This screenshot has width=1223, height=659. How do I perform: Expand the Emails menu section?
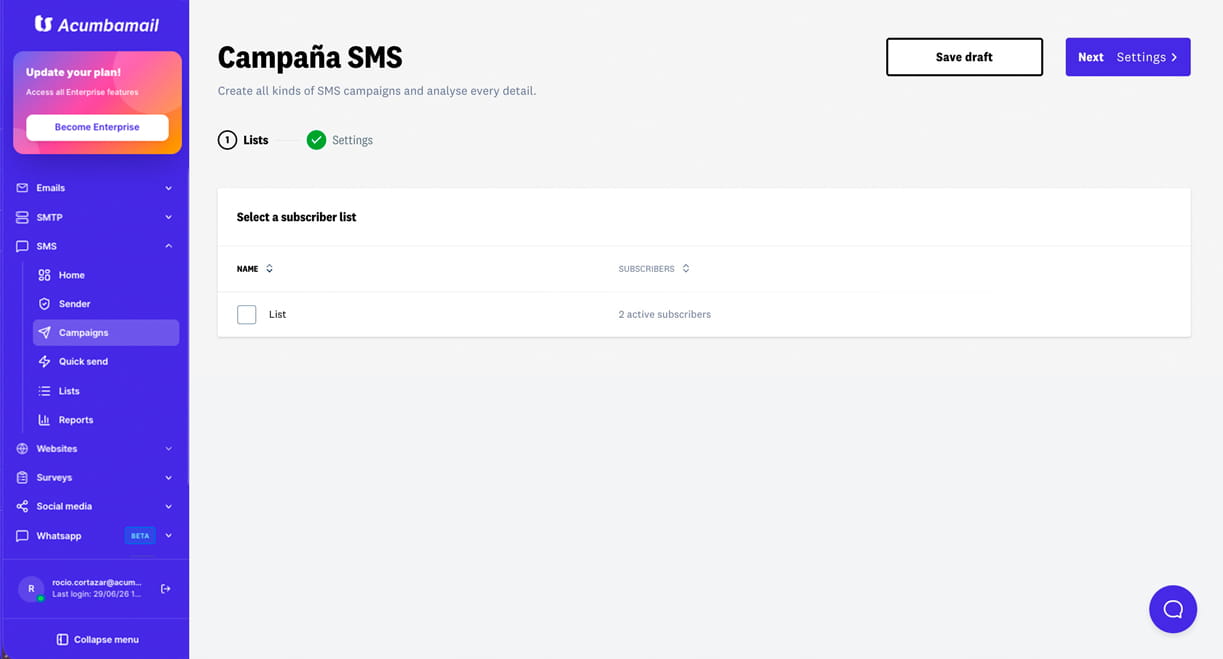coord(94,188)
